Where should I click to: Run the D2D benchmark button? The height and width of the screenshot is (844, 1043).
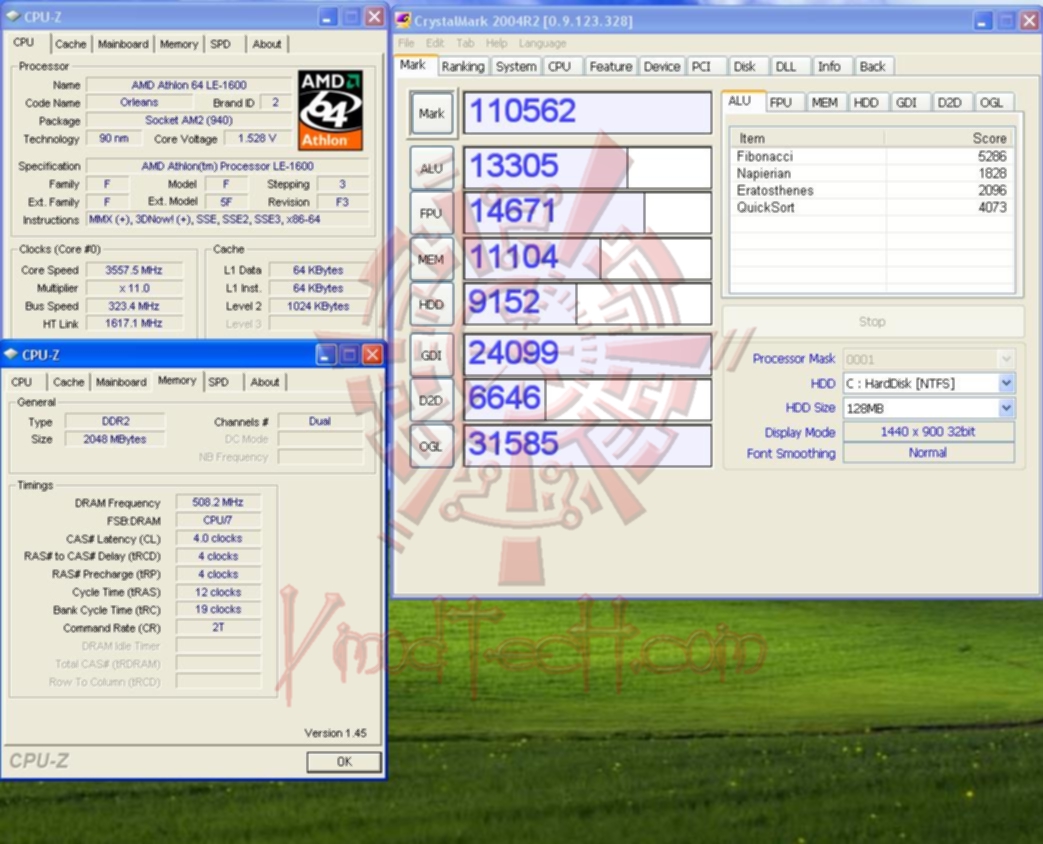pos(432,400)
